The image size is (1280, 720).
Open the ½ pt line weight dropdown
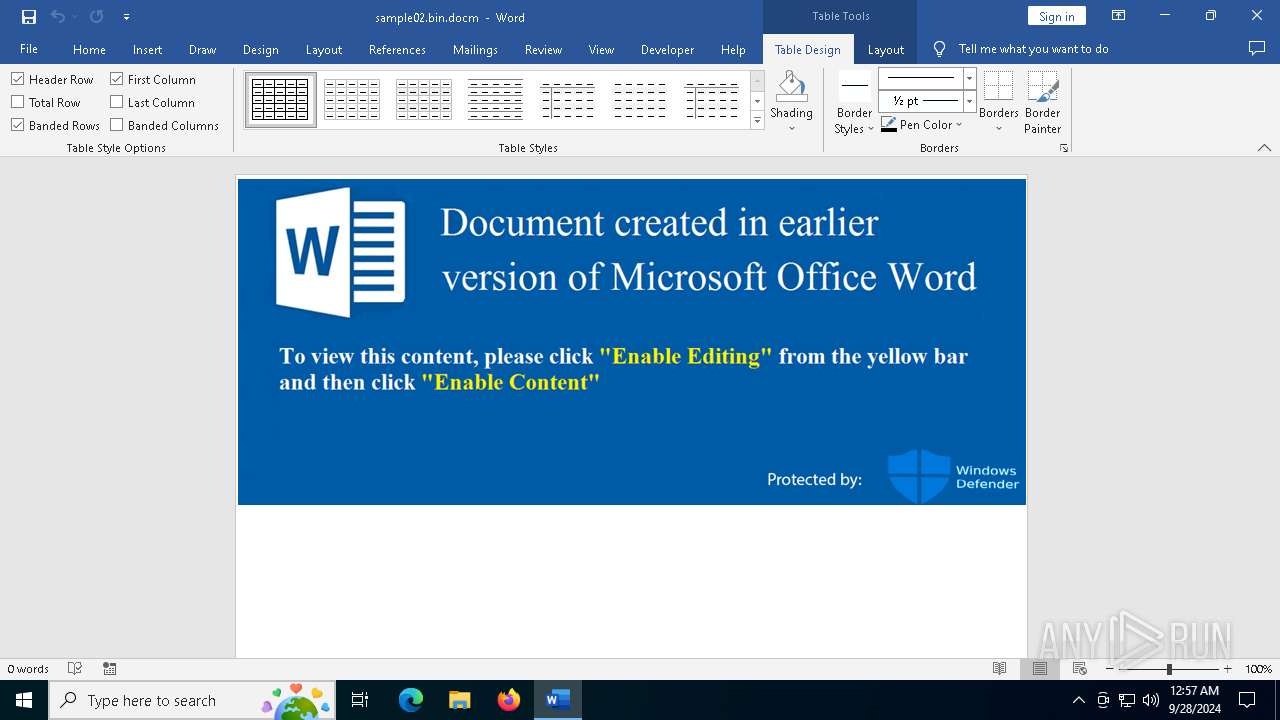969,101
